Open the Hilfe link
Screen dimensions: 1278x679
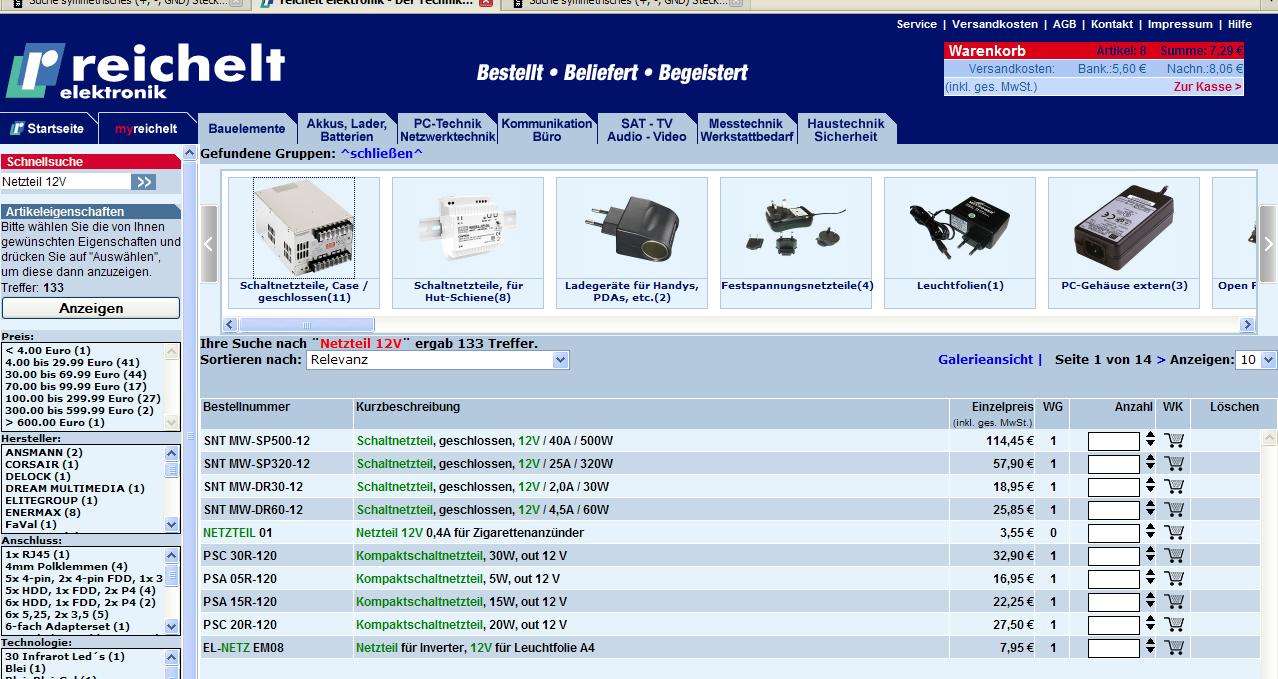point(1240,24)
